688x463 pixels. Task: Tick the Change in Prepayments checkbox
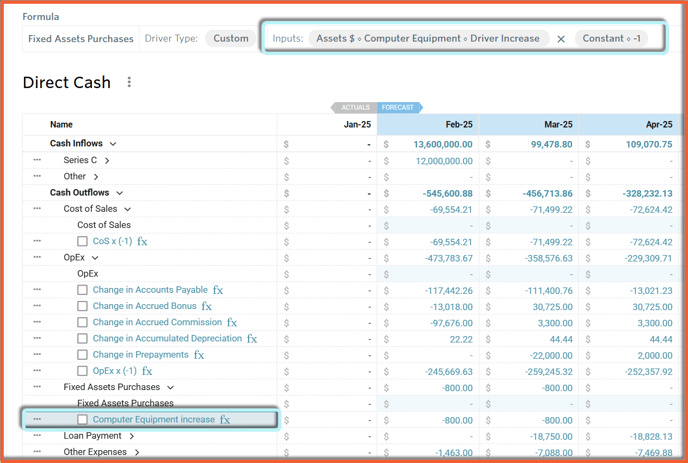pos(82,355)
